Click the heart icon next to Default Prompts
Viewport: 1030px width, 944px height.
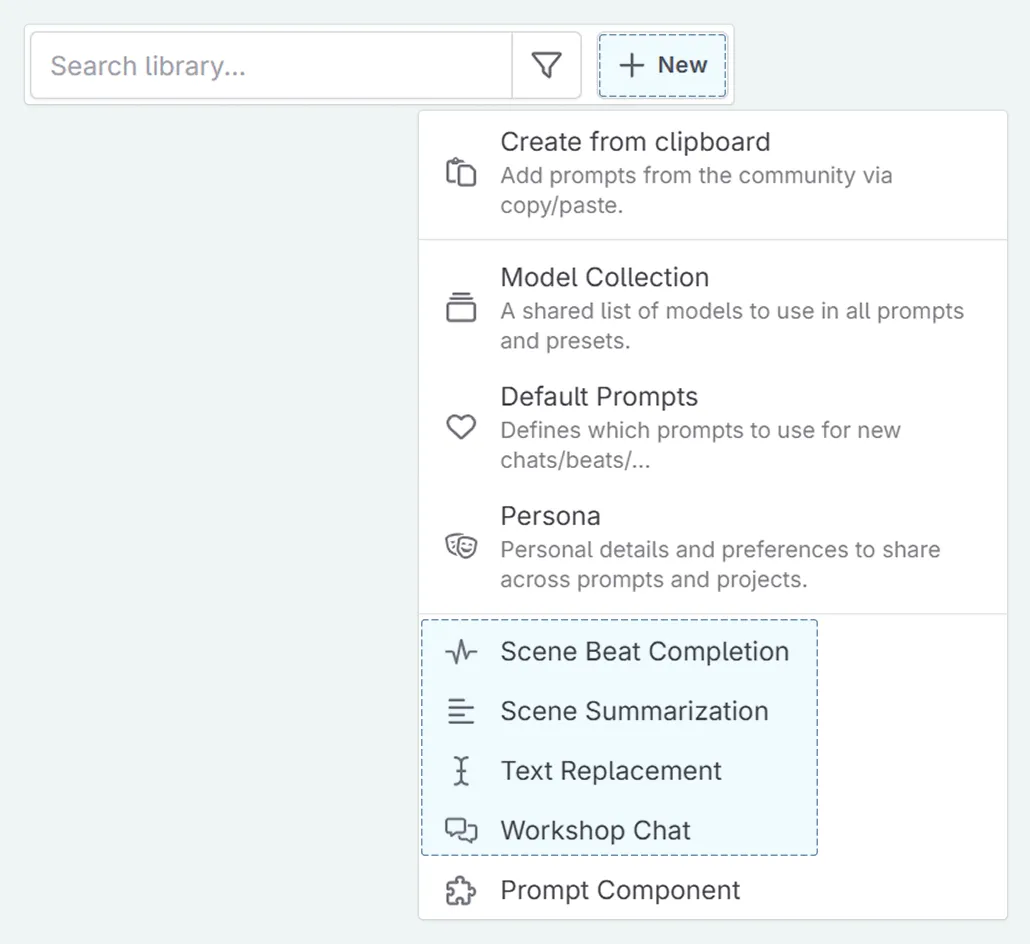pyautogui.click(x=461, y=426)
